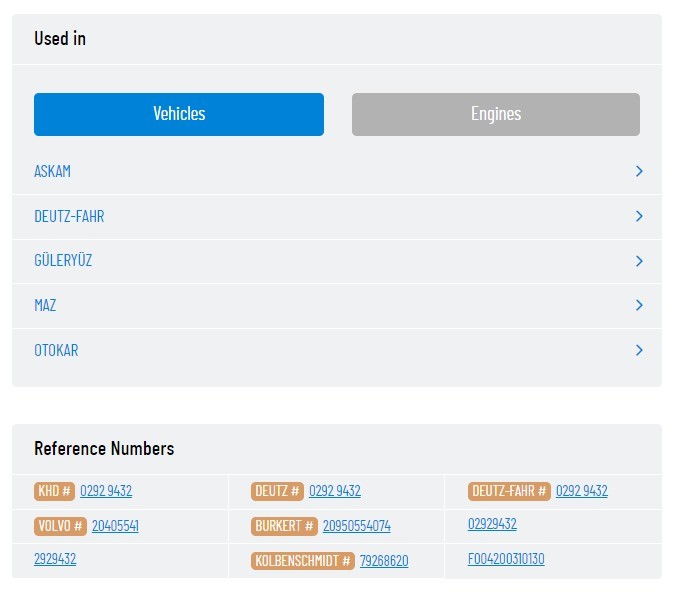
Task: Click the DEUTZ-FAHR # brand badge
Action: click(x=509, y=492)
